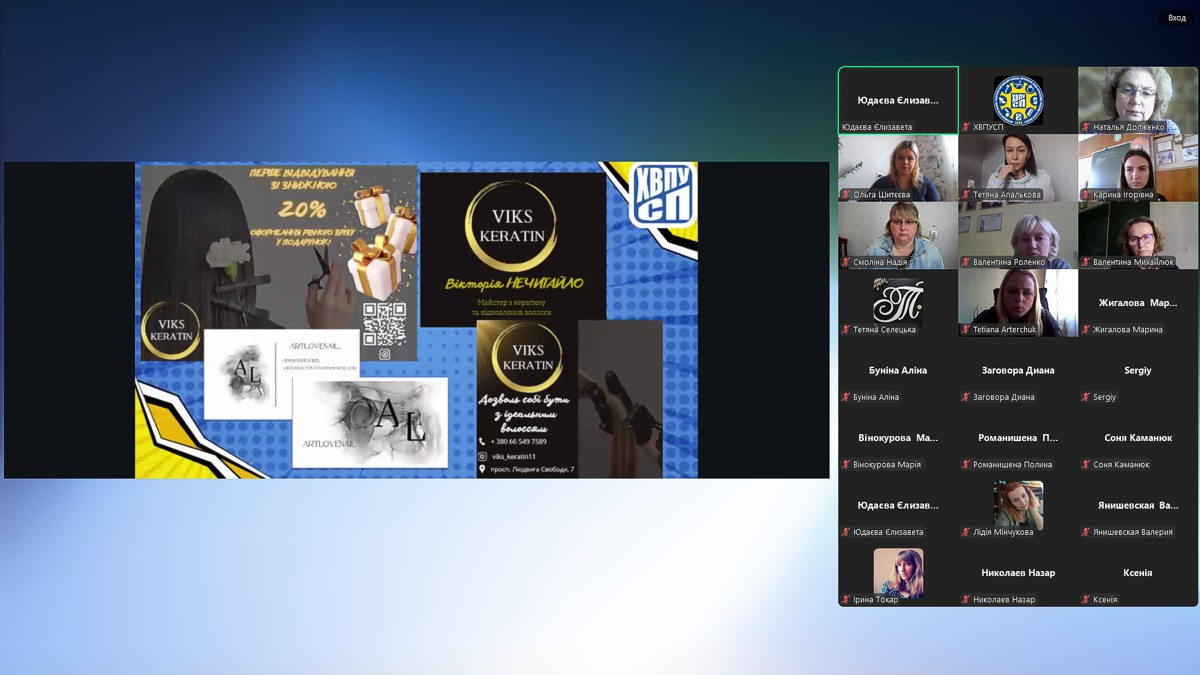Click Тетяна Апалькова's video tile
The image size is (1200, 675).
pos(1018,168)
